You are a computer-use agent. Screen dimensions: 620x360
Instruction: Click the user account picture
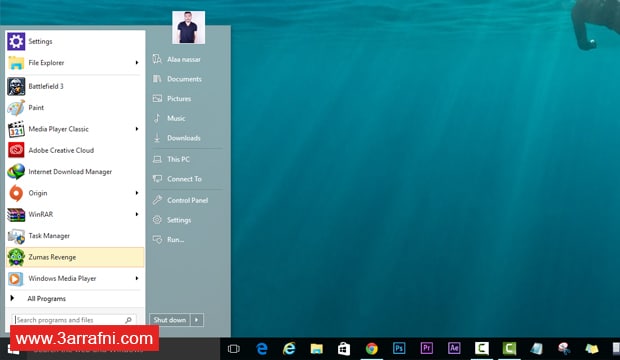click(x=189, y=27)
